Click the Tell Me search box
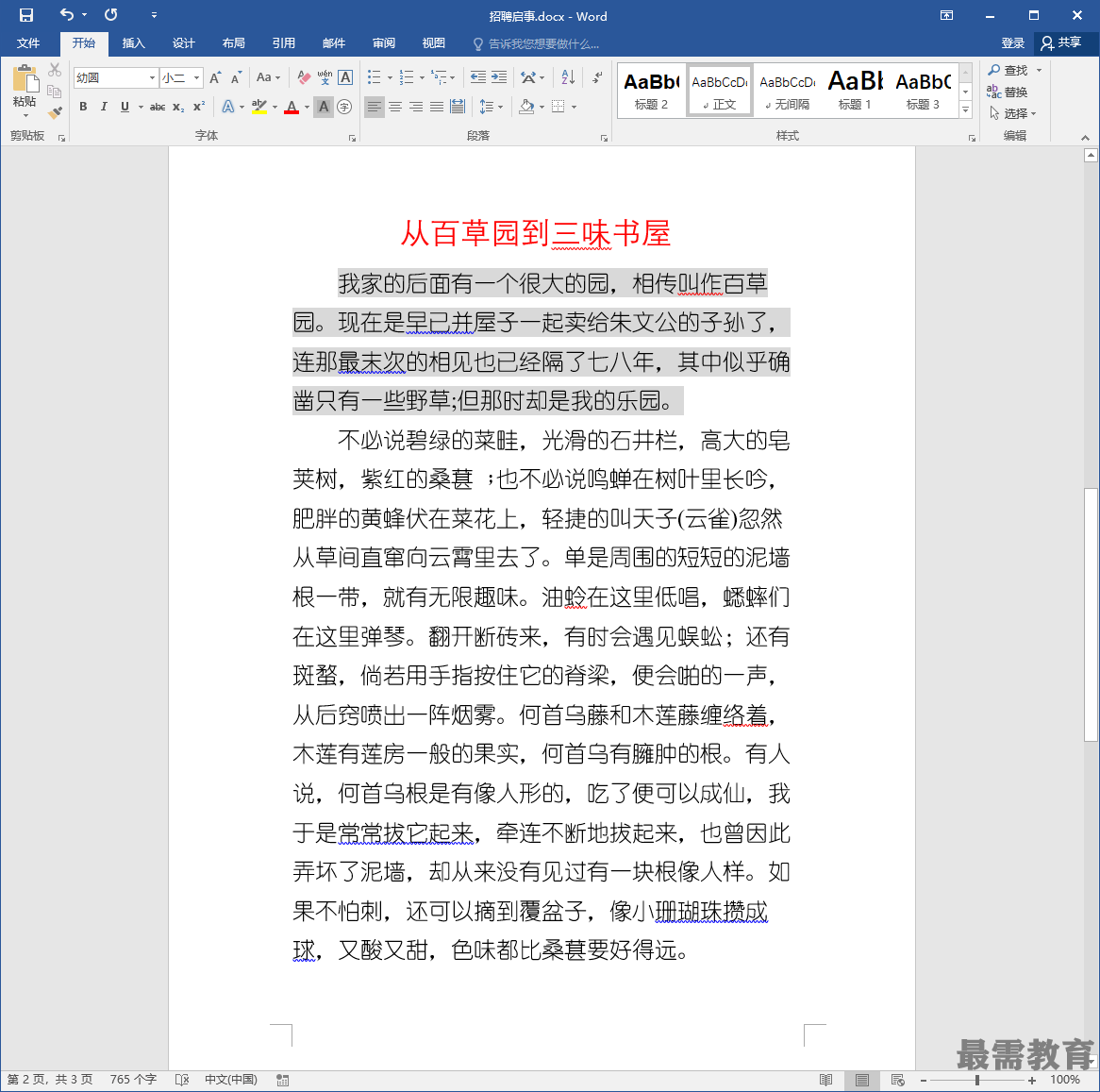Viewport: 1100px width, 1092px height. 537,43
